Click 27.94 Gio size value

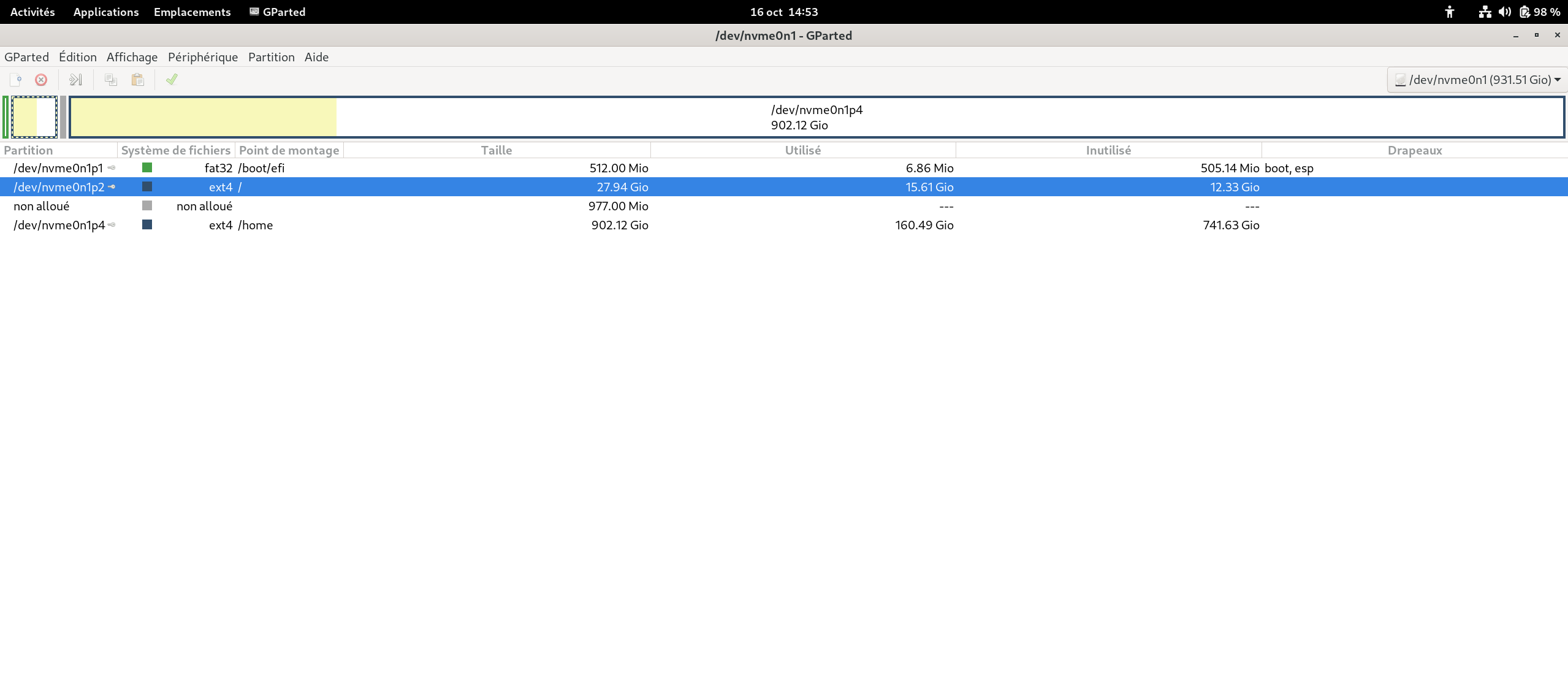tap(622, 186)
